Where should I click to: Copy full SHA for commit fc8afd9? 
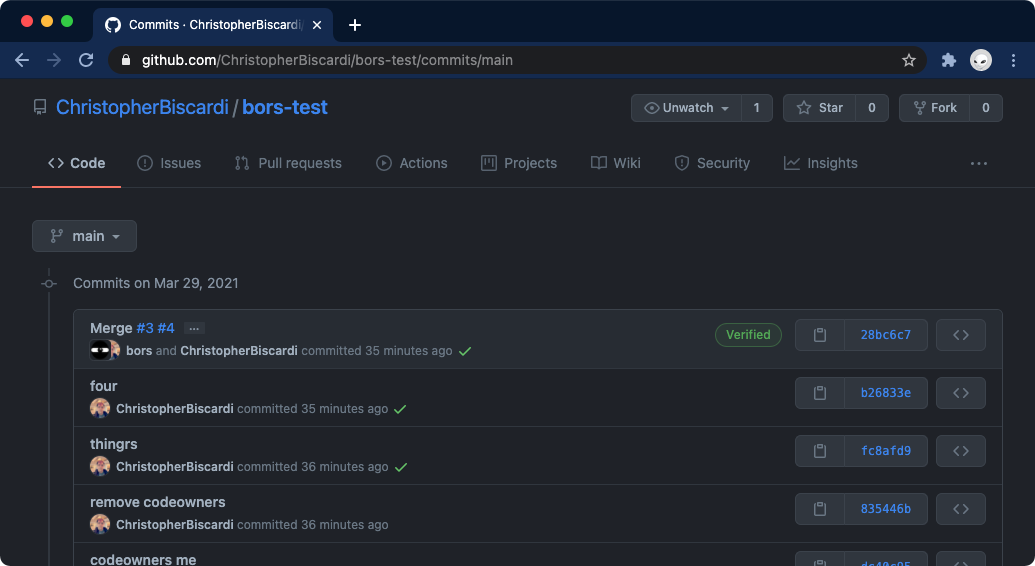point(820,451)
